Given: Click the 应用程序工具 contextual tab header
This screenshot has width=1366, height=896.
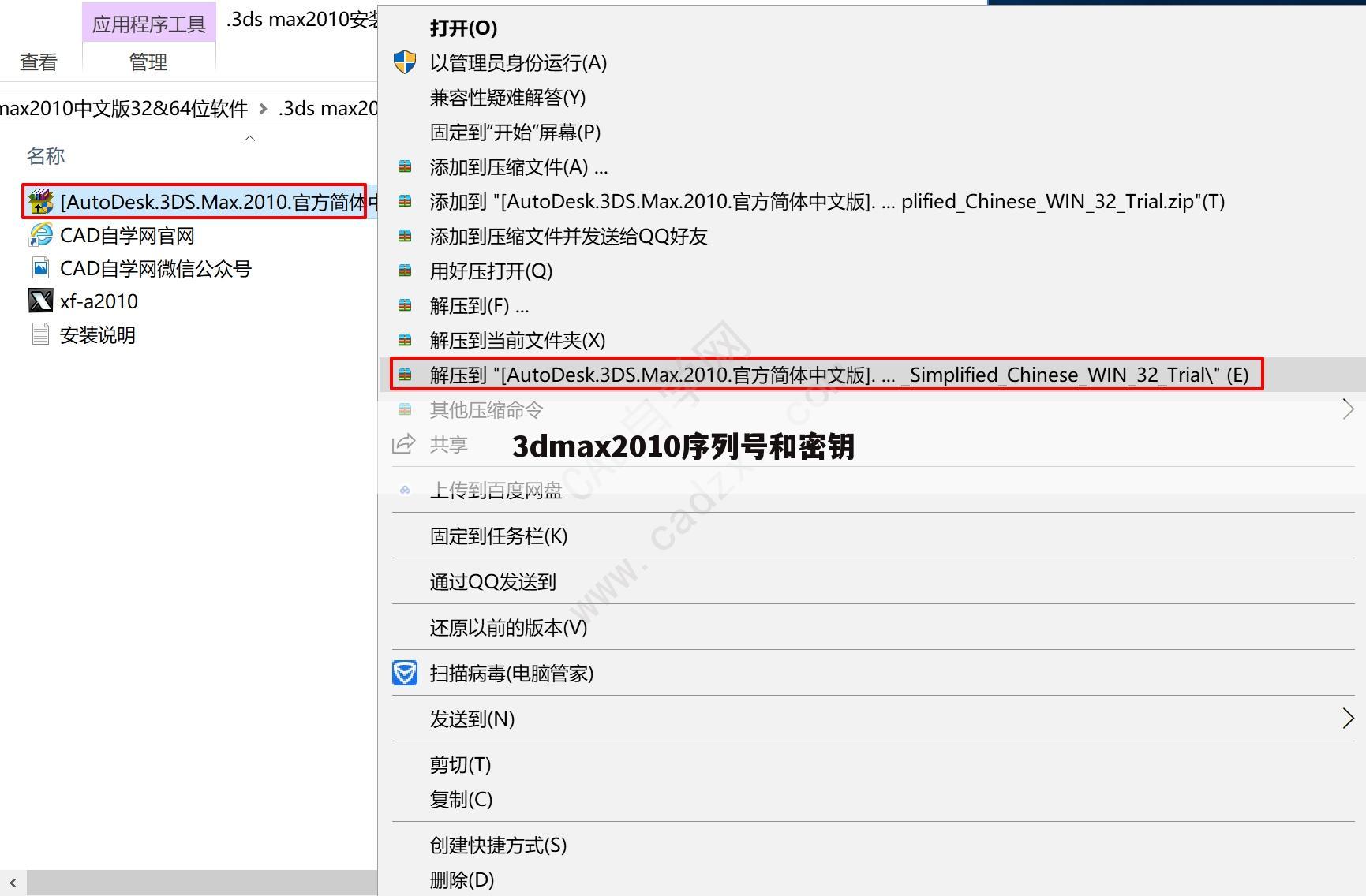Looking at the screenshot, I should coord(148,24).
